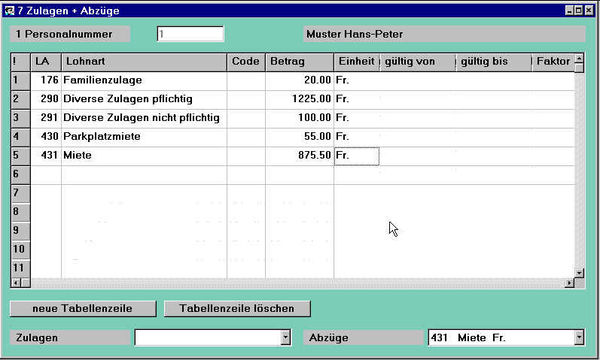Click the amount 100.00 cell
The image size is (600, 360).
[x=300, y=118]
